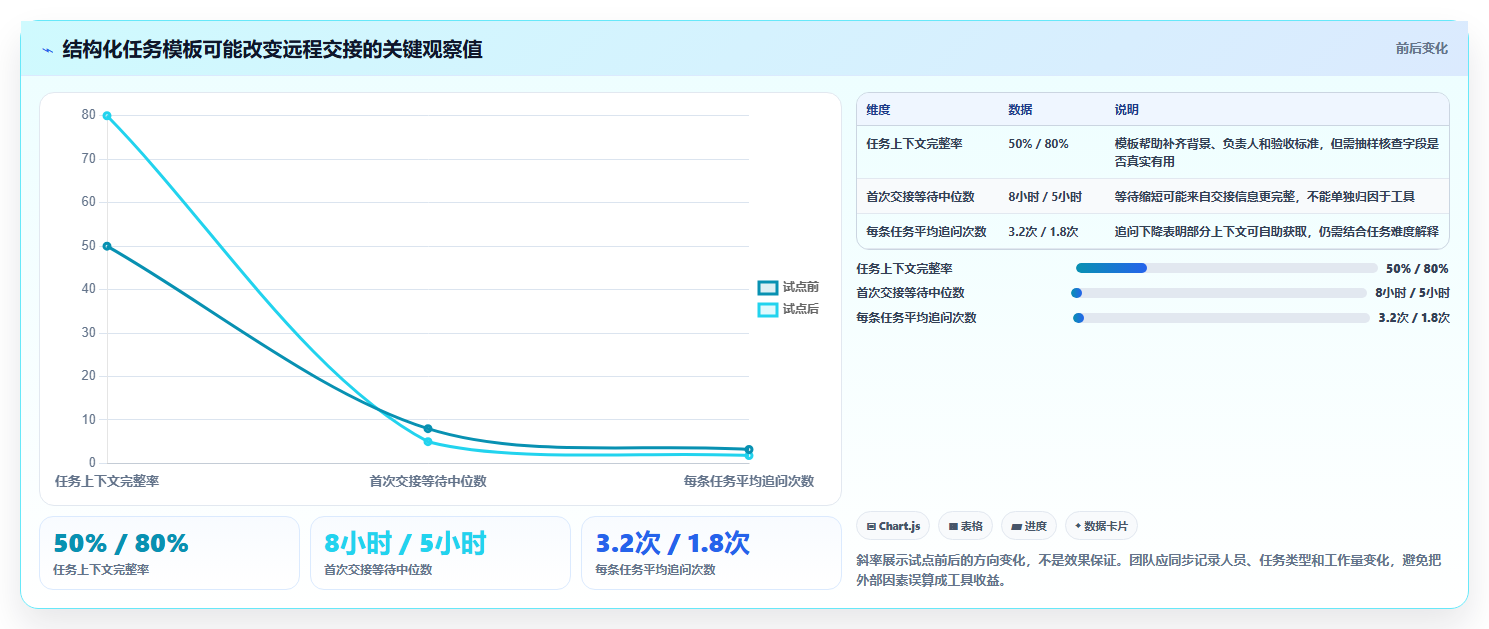Select the Chart.js tag
1489x629 pixels.
coord(894,526)
